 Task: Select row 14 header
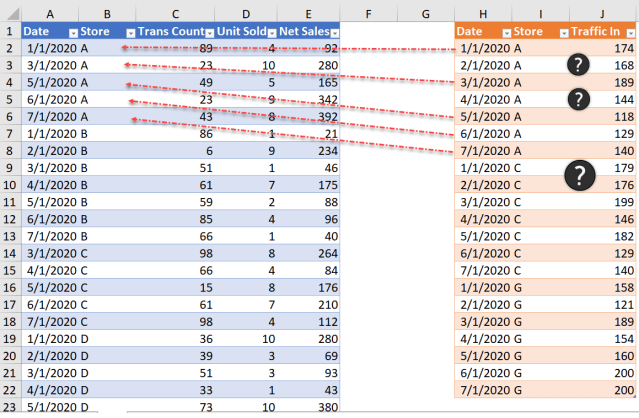[10, 253]
